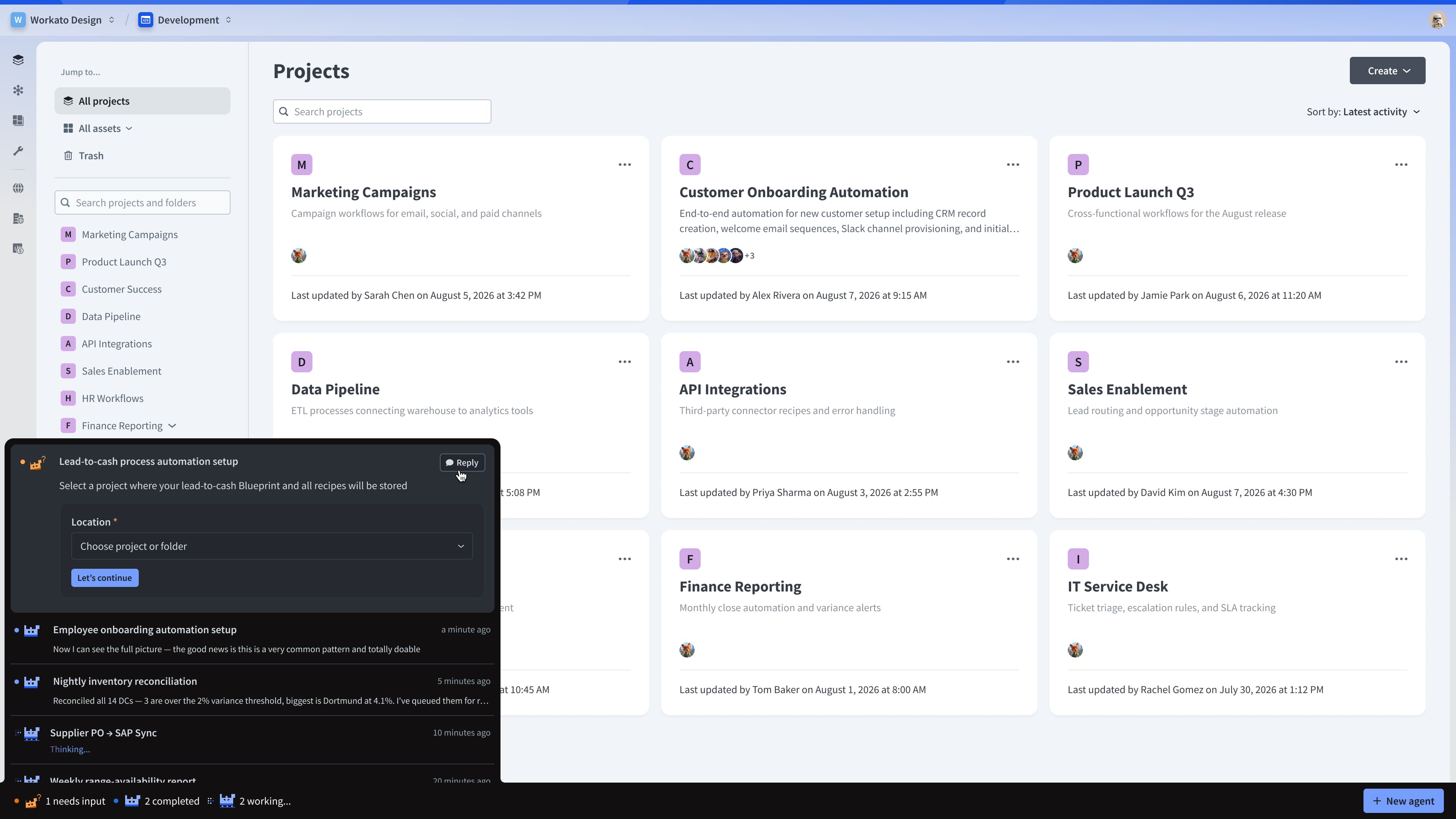Screen dimensions: 1456x819
Task: Click the Search projects and folders field
Action: pyautogui.click(x=143, y=202)
